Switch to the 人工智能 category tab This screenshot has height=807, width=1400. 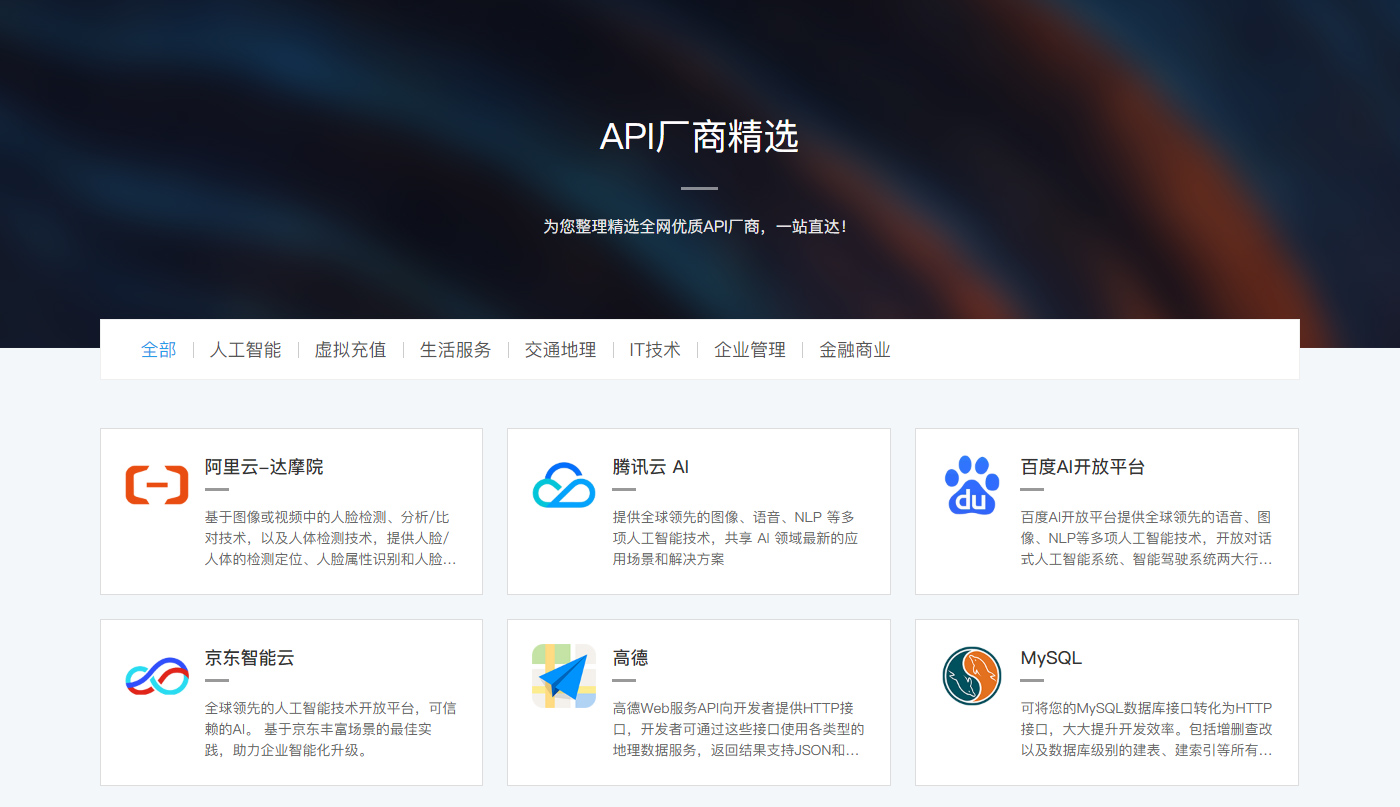click(245, 350)
